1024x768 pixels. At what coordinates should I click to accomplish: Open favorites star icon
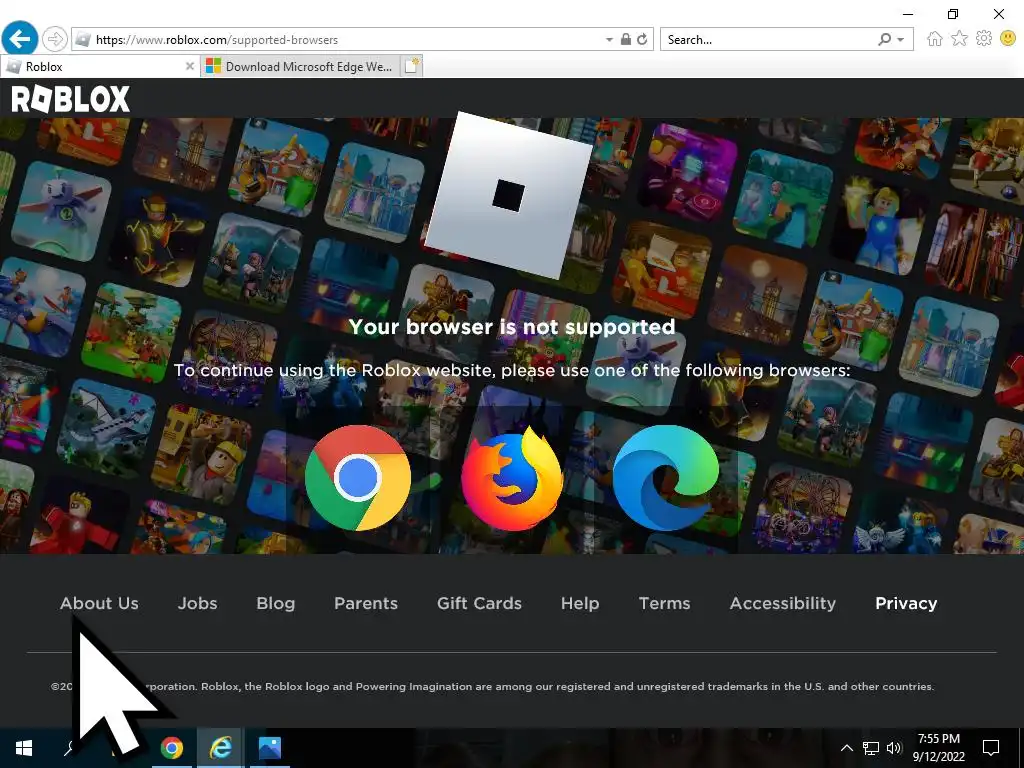tap(959, 39)
